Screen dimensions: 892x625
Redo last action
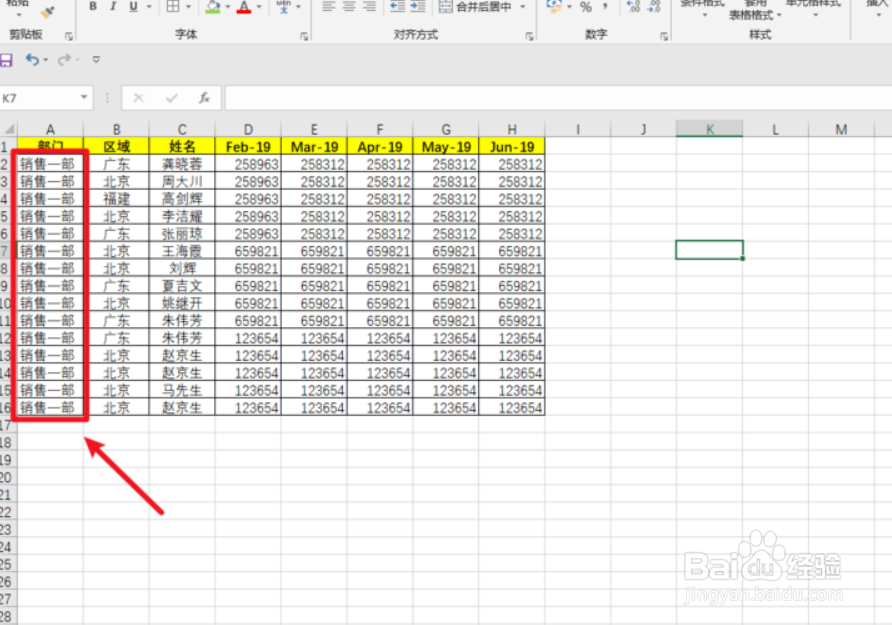pos(64,60)
